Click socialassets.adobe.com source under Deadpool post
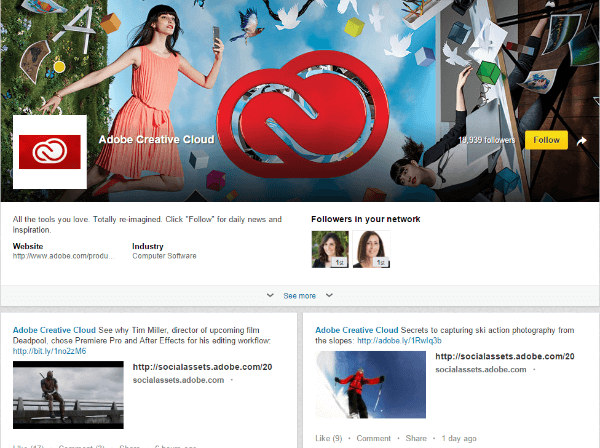 (x=178, y=380)
